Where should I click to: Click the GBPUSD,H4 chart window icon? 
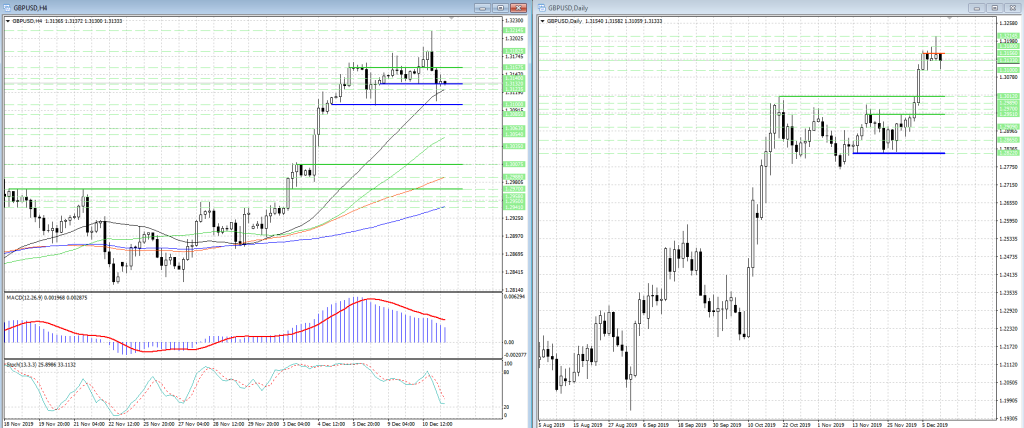(x=5, y=8)
